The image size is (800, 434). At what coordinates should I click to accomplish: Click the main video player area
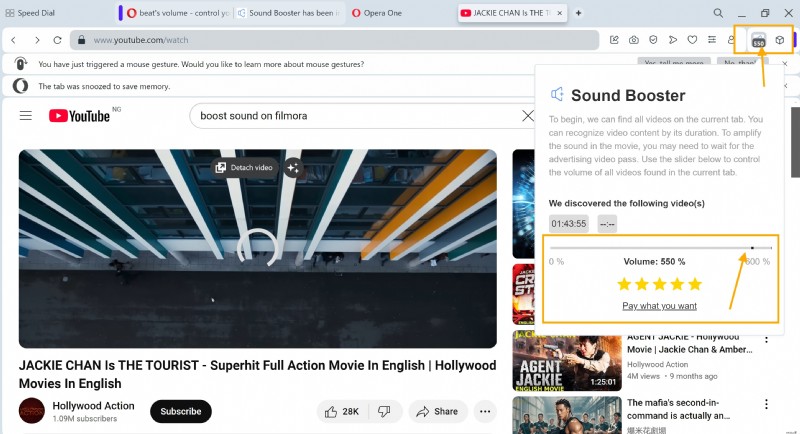258,248
